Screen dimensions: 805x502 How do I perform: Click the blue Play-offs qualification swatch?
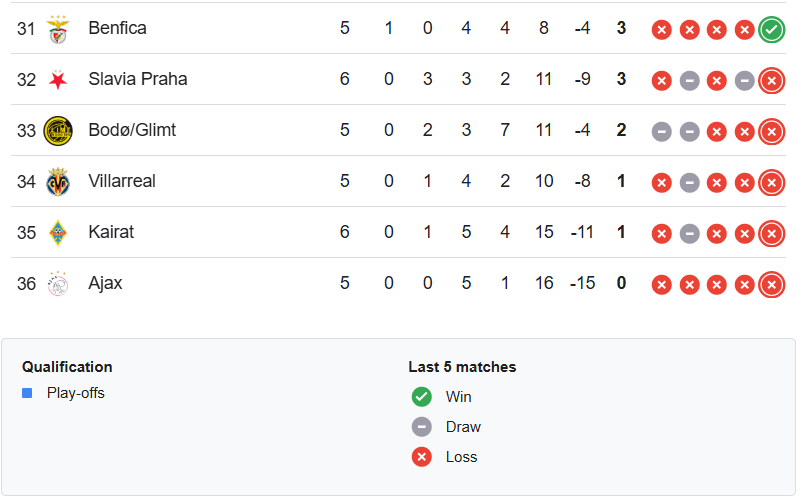(x=27, y=393)
